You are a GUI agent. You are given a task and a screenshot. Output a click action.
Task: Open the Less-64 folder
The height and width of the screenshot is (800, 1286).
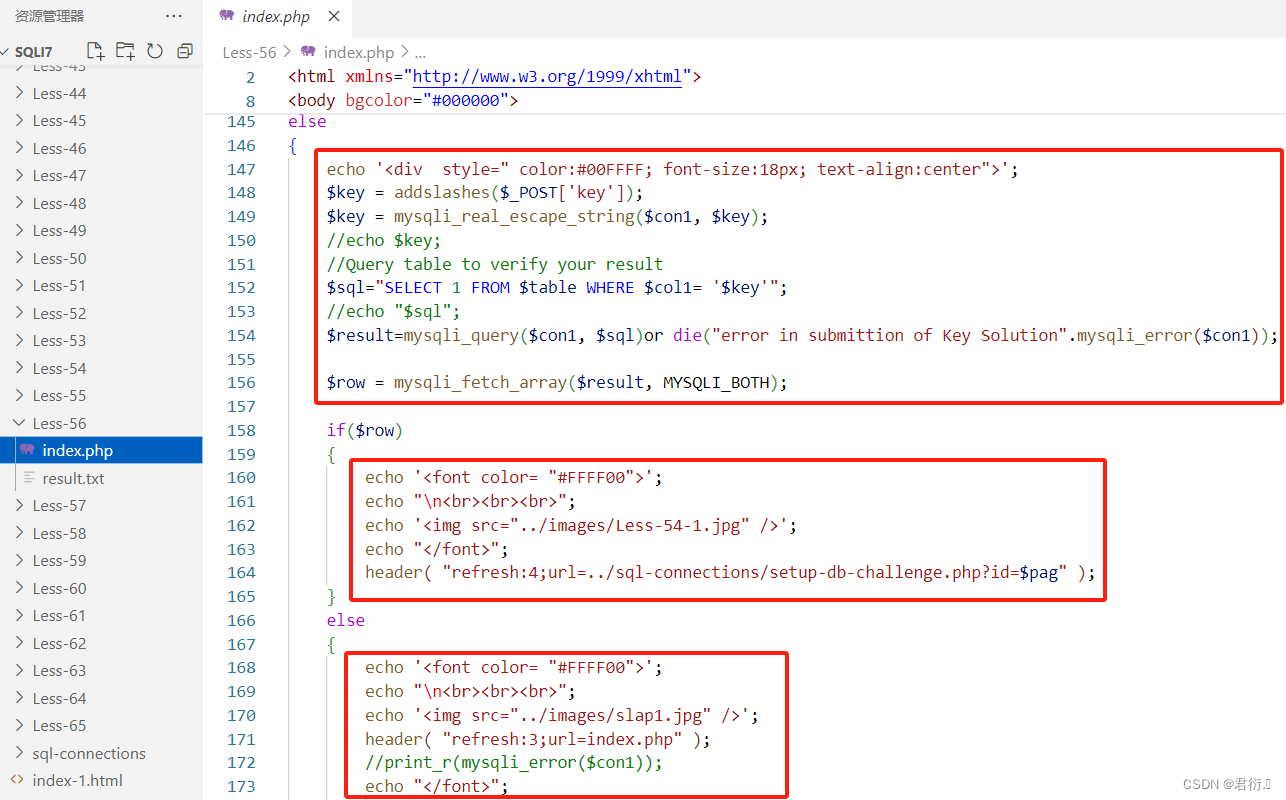tap(101, 698)
